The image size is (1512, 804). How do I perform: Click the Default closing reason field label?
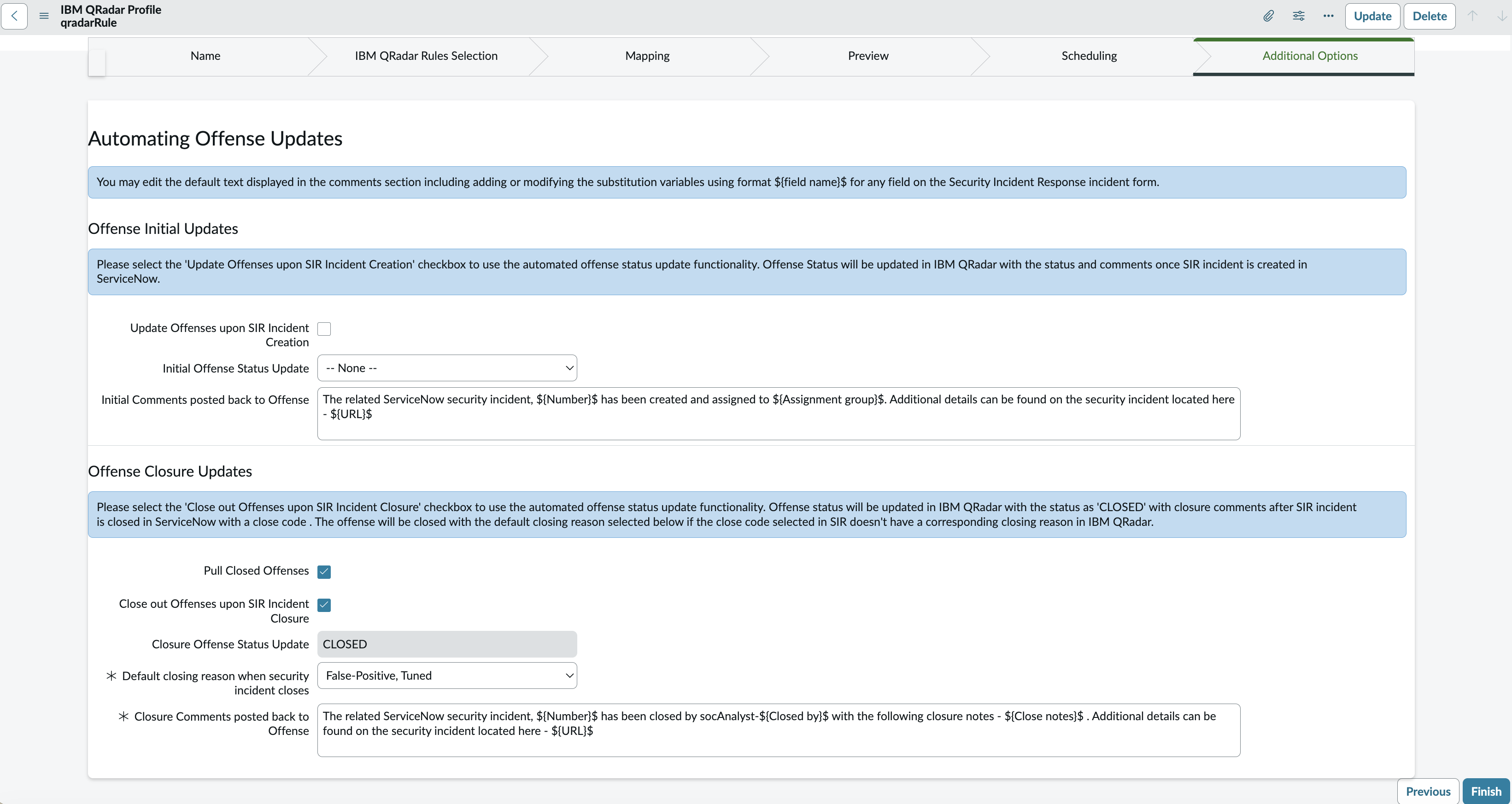(x=215, y=683)
